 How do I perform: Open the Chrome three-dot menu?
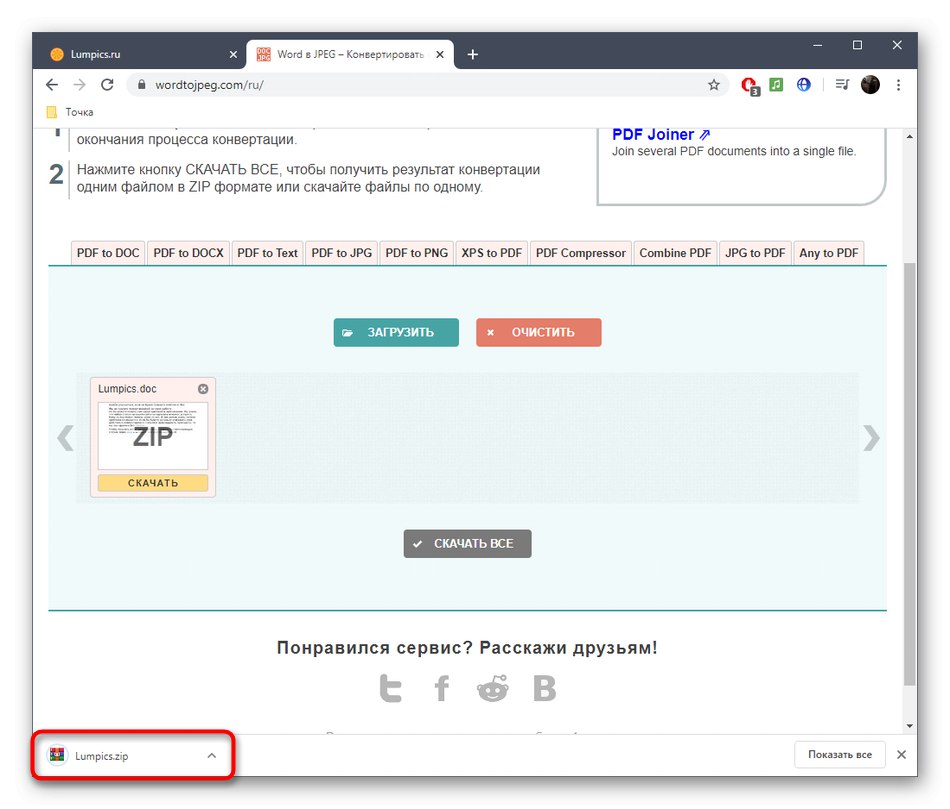(x=898, y=85)
